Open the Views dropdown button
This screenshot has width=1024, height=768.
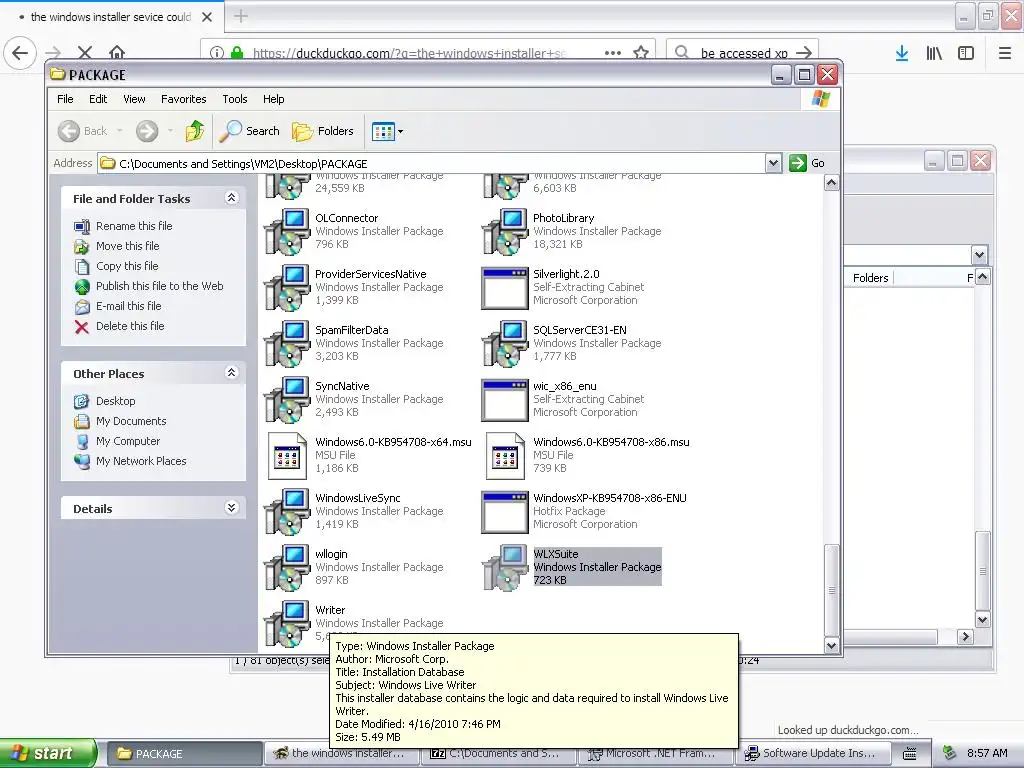387,131
